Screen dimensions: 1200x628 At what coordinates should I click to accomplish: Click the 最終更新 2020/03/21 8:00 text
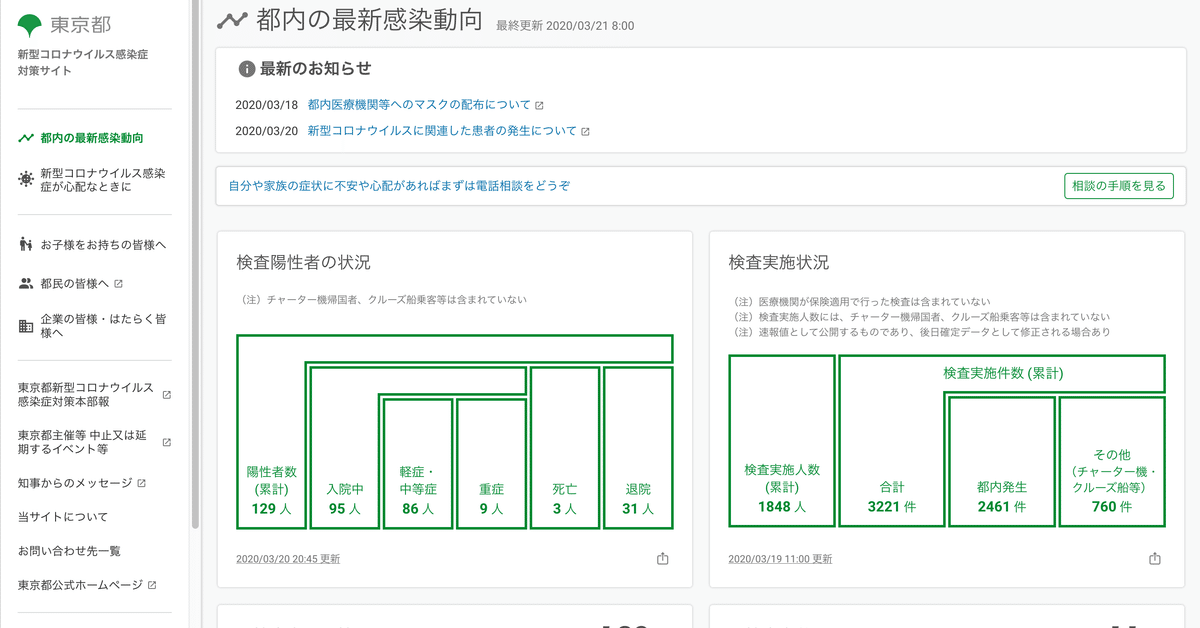click(565, 26)
